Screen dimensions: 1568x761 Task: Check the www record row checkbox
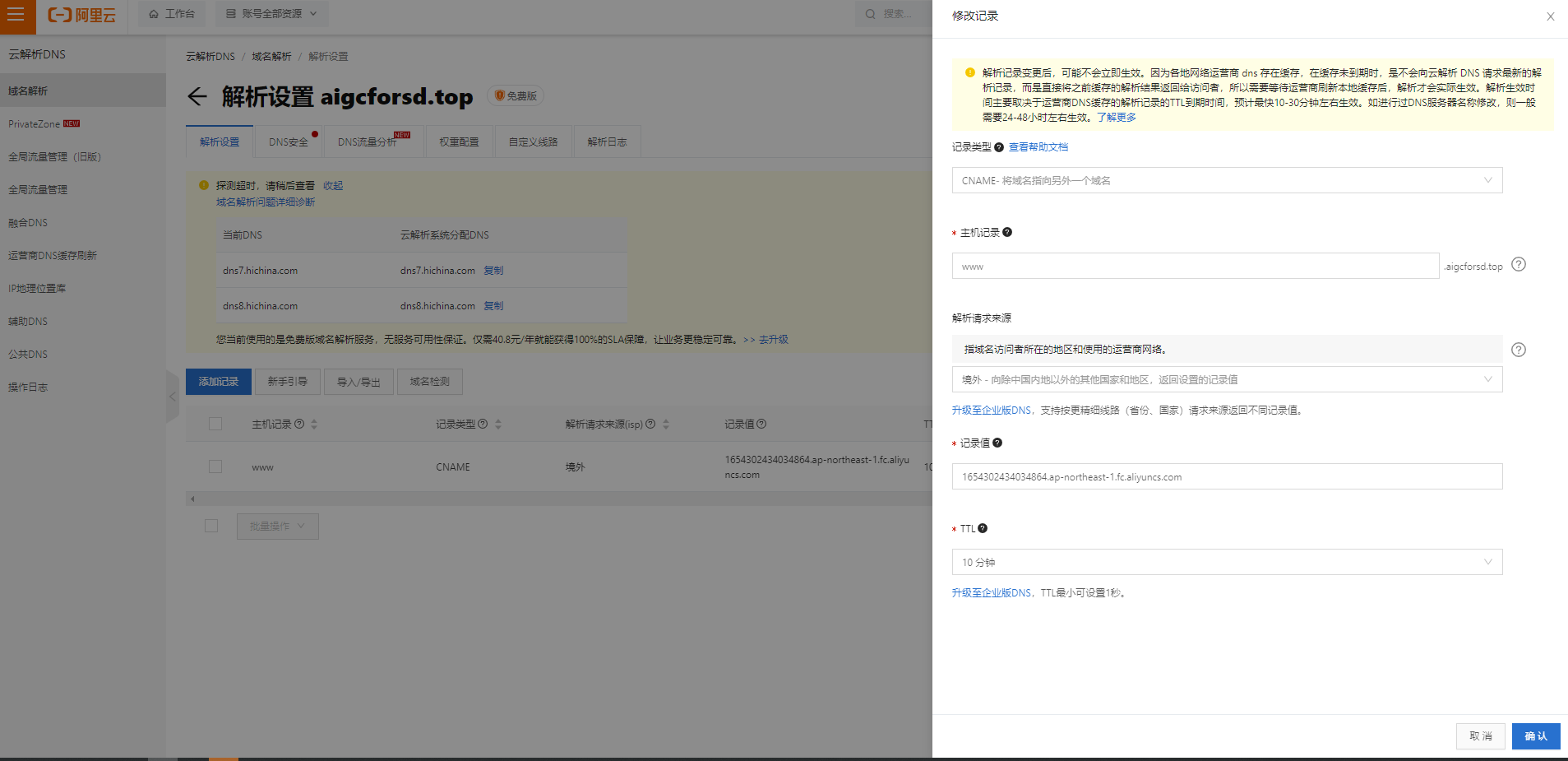tap(215, 466)
